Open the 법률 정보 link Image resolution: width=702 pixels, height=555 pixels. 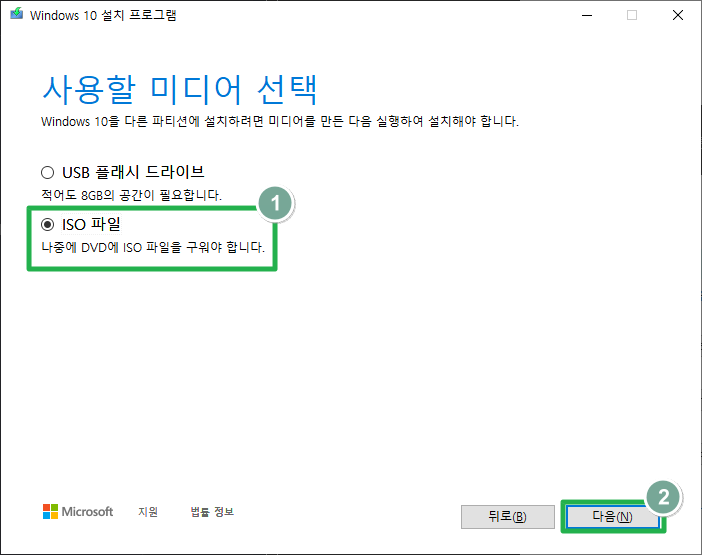tap(212, 512)
